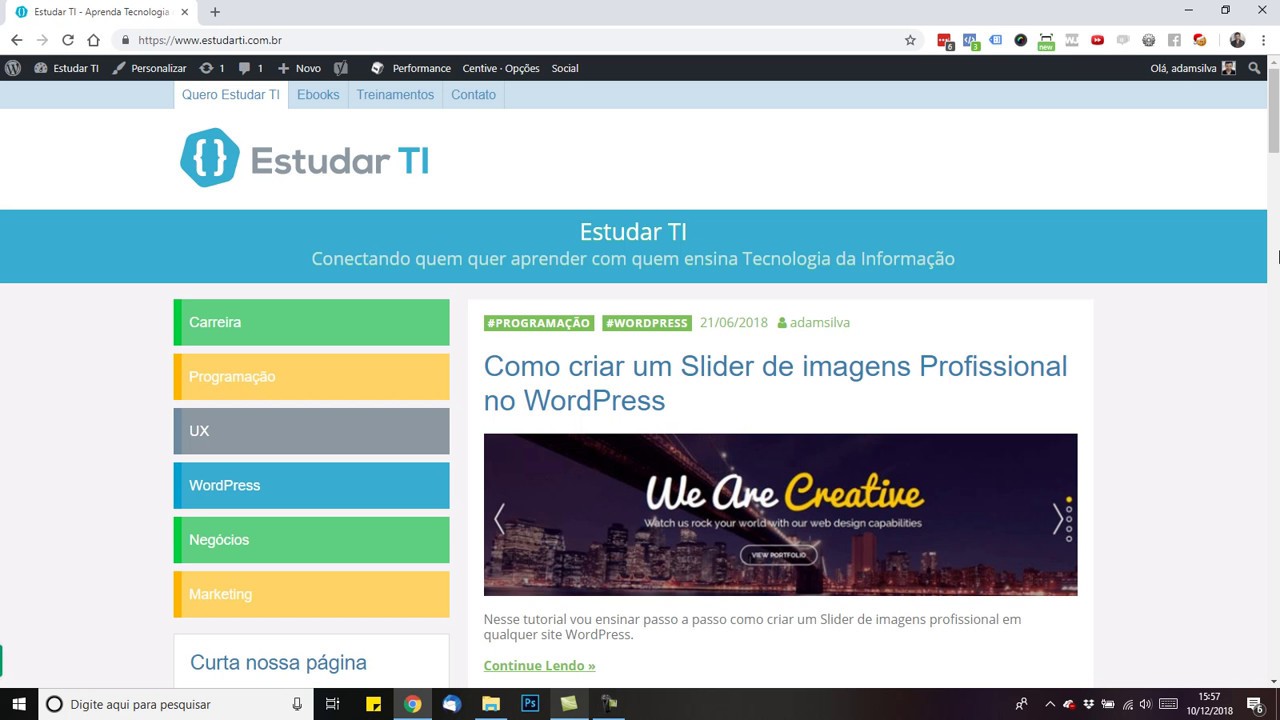Open the Contato navigation tab
The image size is (1280, 720).
point(473,95)
